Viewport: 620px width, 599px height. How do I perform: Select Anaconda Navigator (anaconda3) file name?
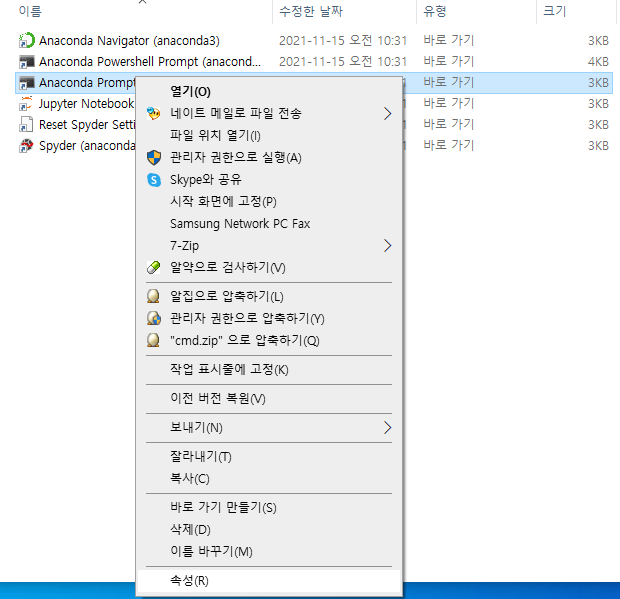(x=129, y=40)
